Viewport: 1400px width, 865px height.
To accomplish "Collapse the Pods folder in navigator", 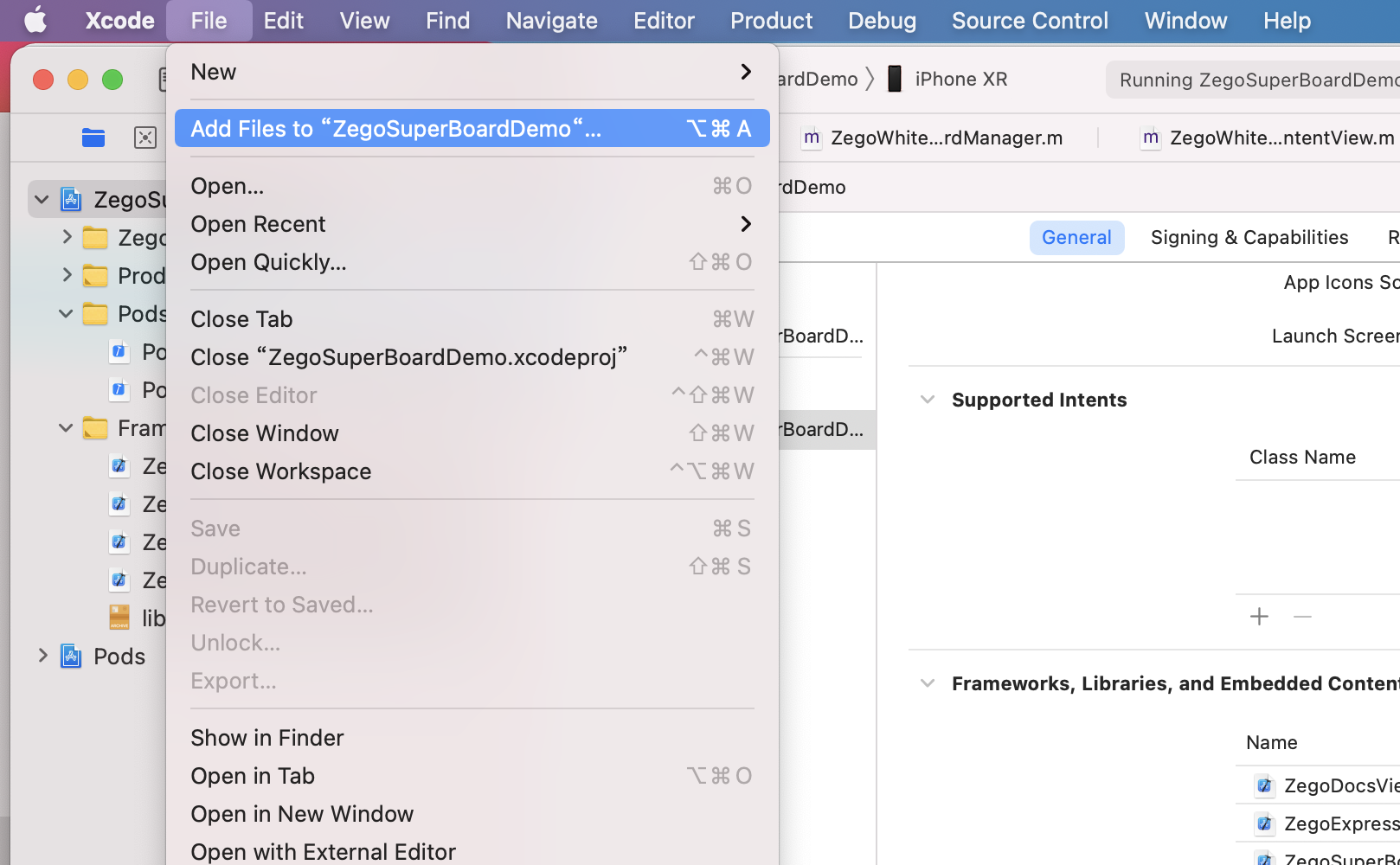I will coord(66,314).
